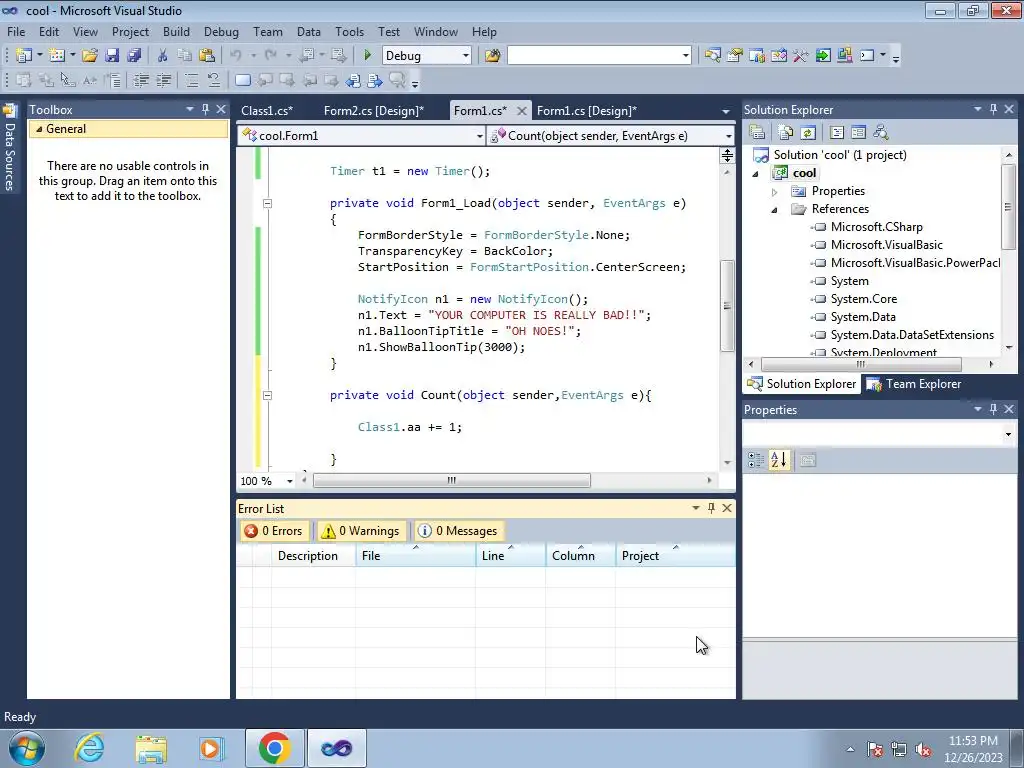Open Properties Window from the standard toolbar
1024x768 pixels.
pyautogui.click(x=735, y=56)
